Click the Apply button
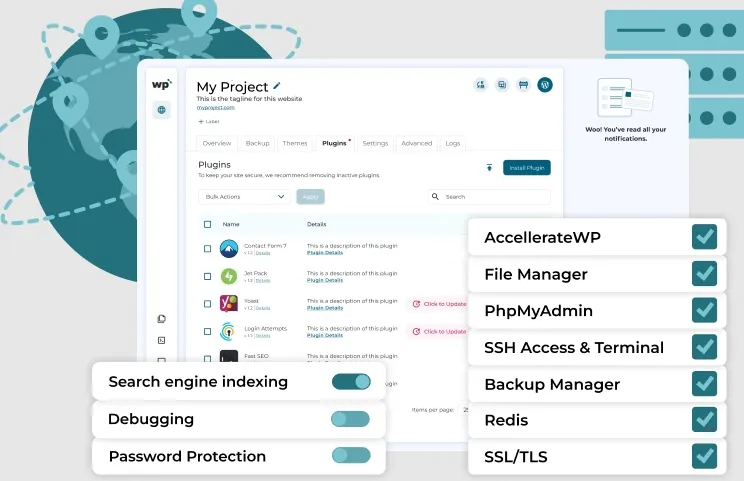The image size is (744, 481). point(310,196)
